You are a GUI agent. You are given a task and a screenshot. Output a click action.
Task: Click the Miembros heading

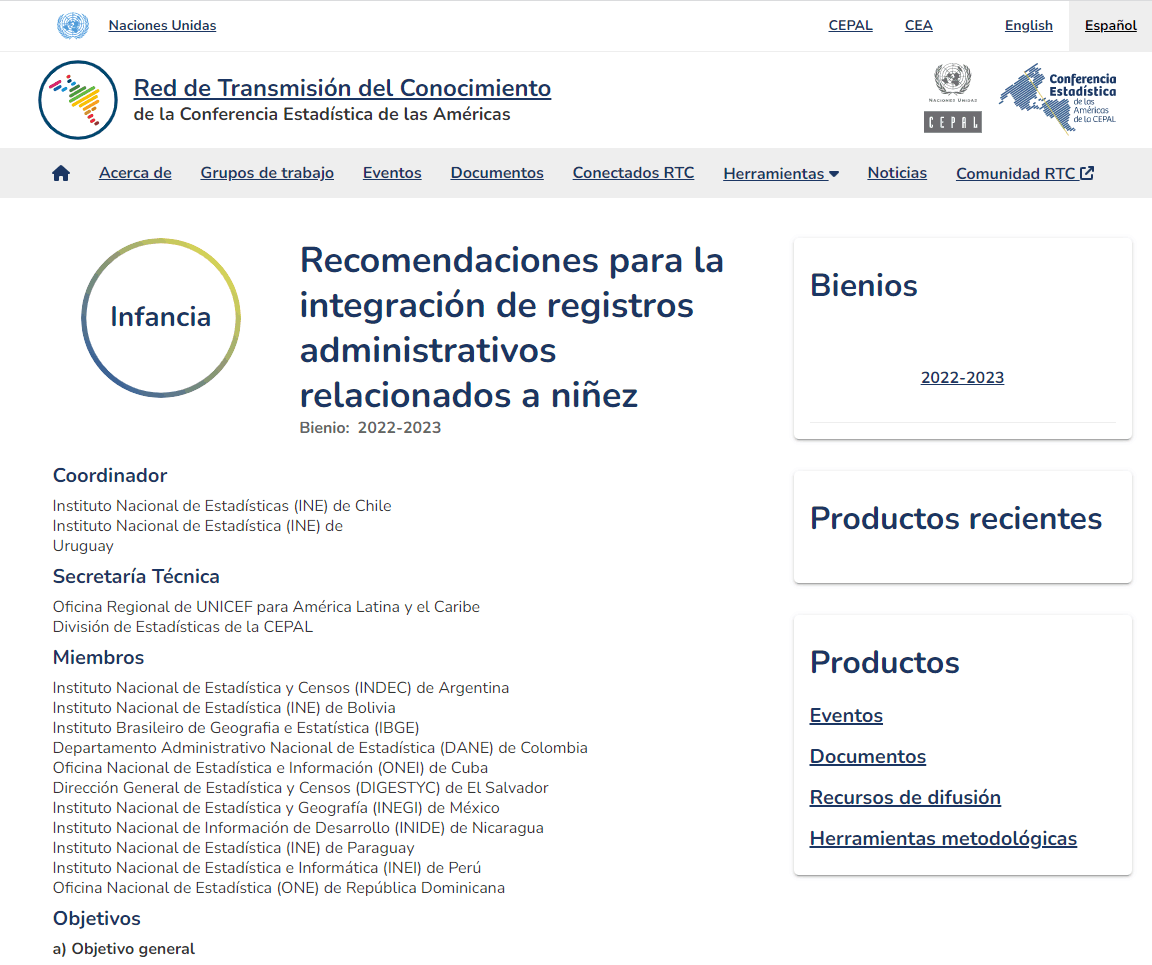[x=98, y=658]
